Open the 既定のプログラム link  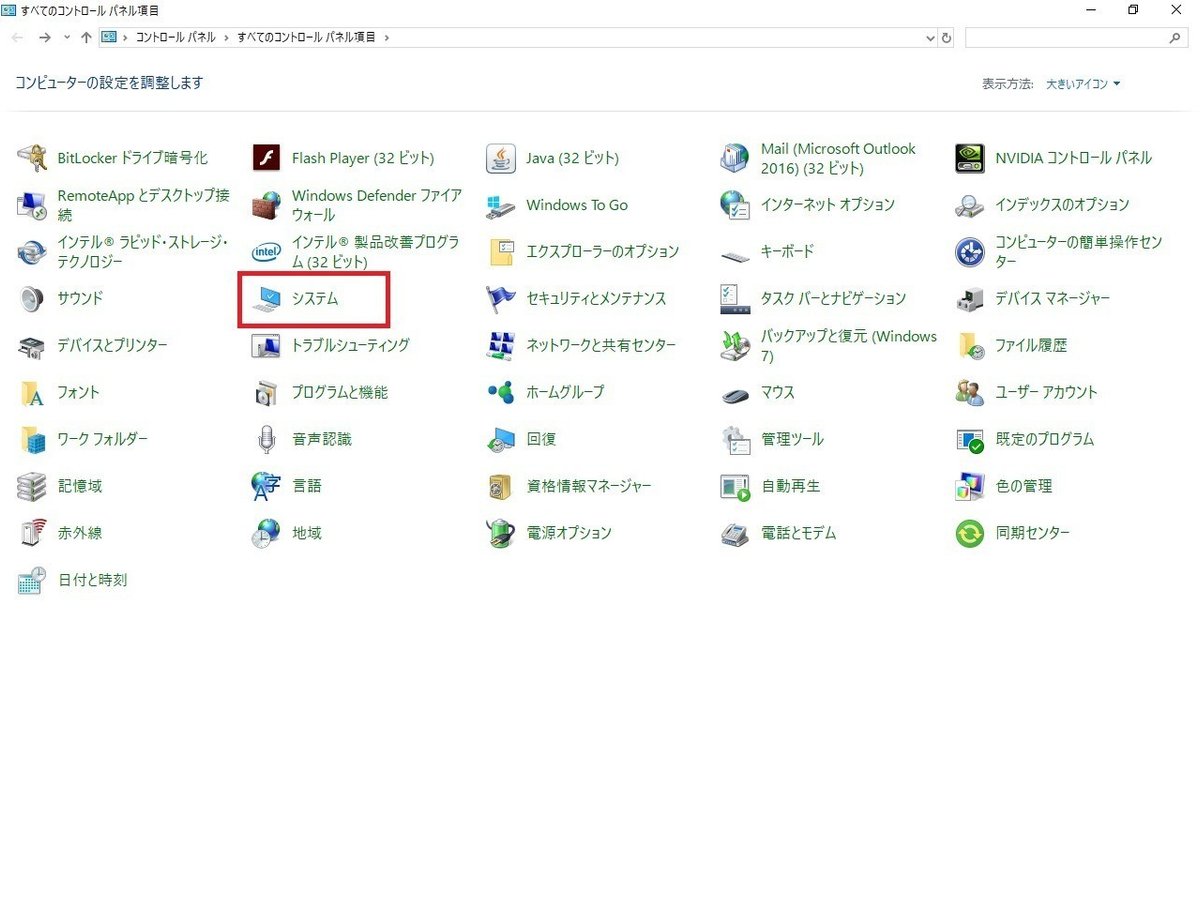tap(1044, 440)
